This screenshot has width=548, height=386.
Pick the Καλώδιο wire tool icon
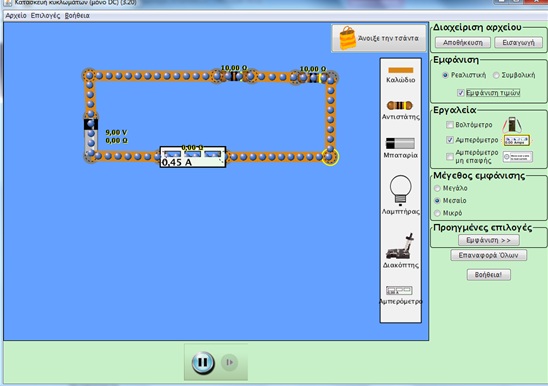(x=401, y=70)
